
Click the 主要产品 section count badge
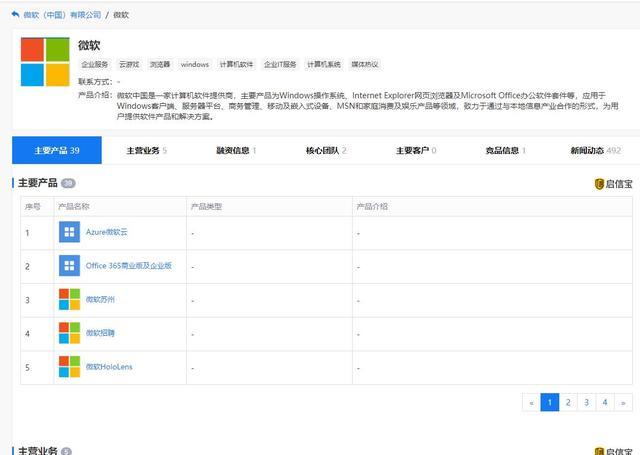click(x=68, y=183)
